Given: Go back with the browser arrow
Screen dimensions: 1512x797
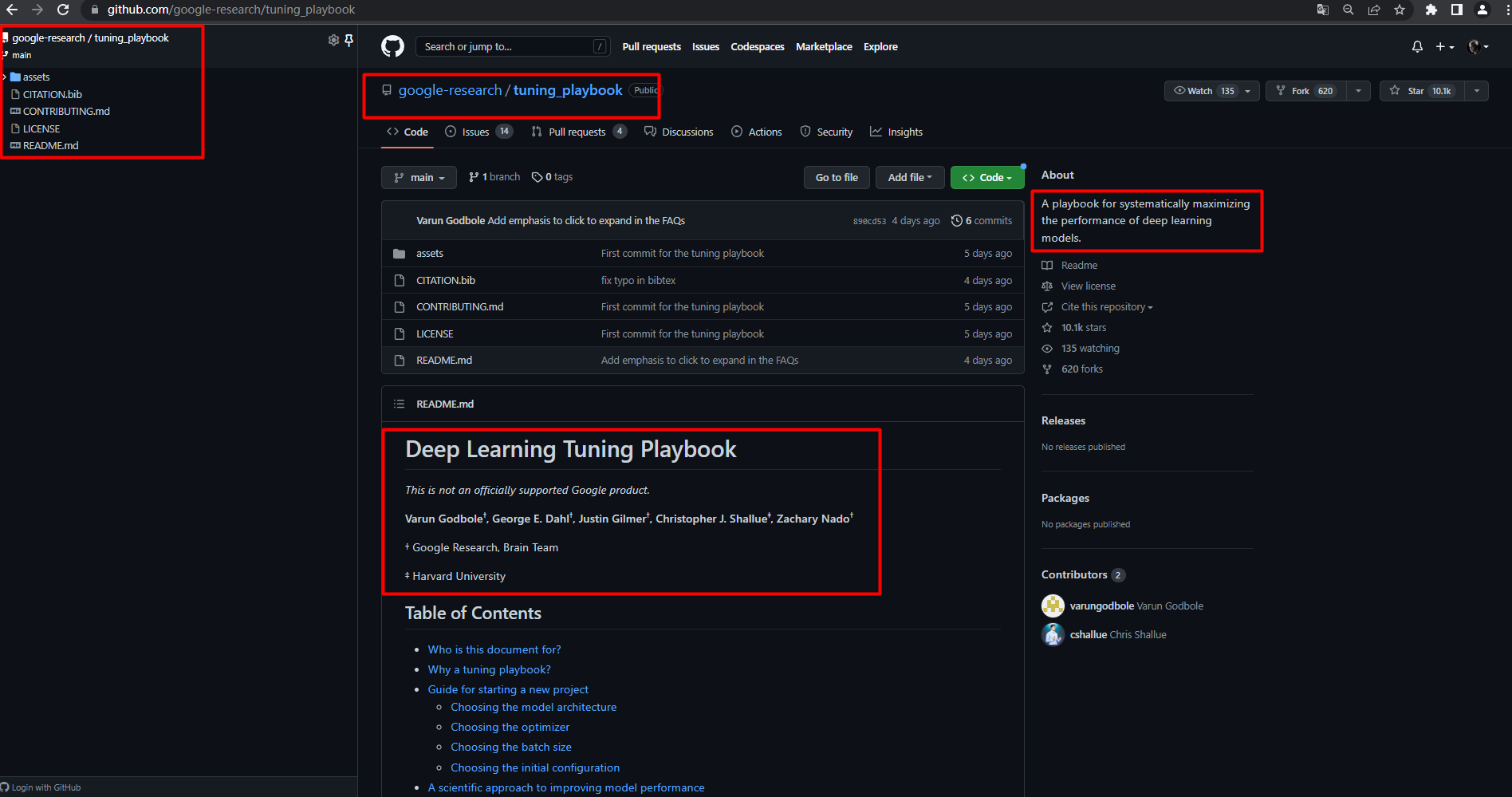Looking at the screenshot, I should pos(12,10).
